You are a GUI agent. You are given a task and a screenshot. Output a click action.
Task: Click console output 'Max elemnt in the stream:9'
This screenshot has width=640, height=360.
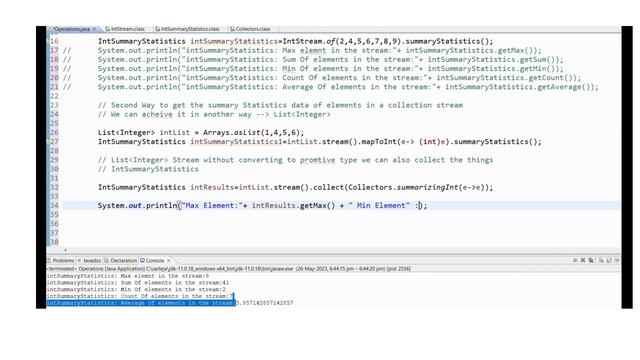(127, 276)
